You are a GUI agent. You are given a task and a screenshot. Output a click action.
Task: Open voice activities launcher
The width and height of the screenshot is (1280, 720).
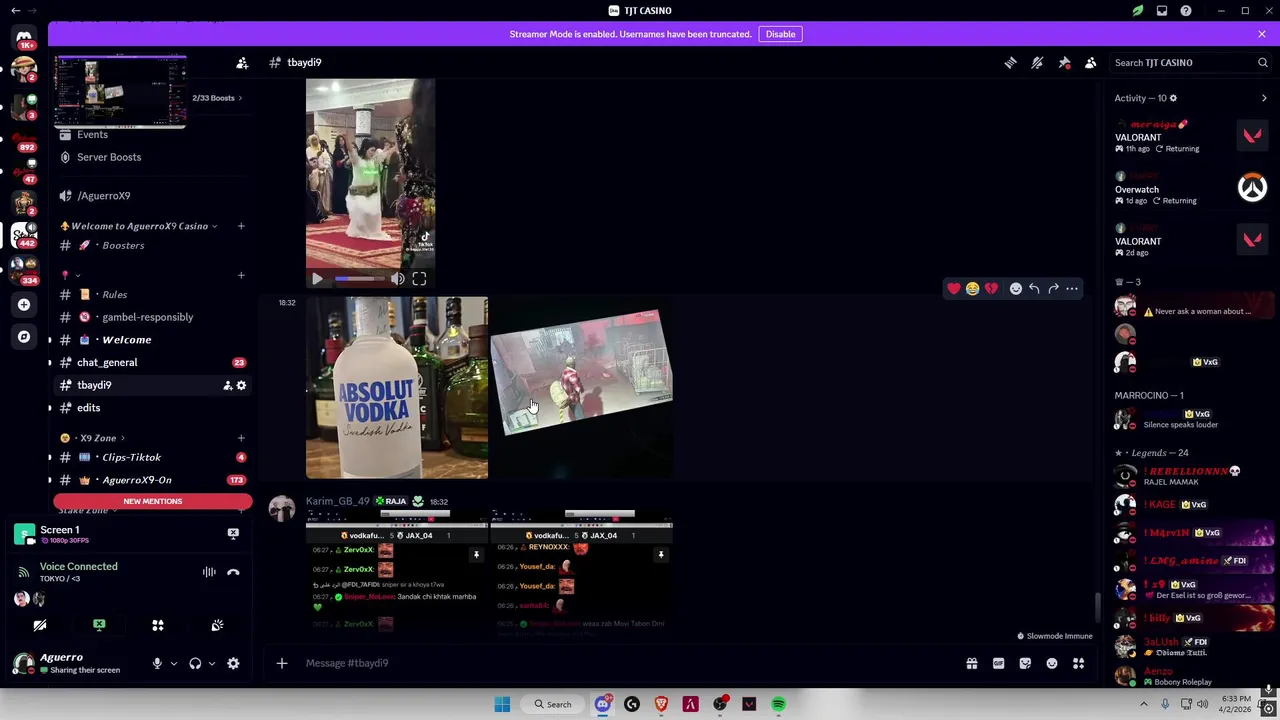click(158, 625)
